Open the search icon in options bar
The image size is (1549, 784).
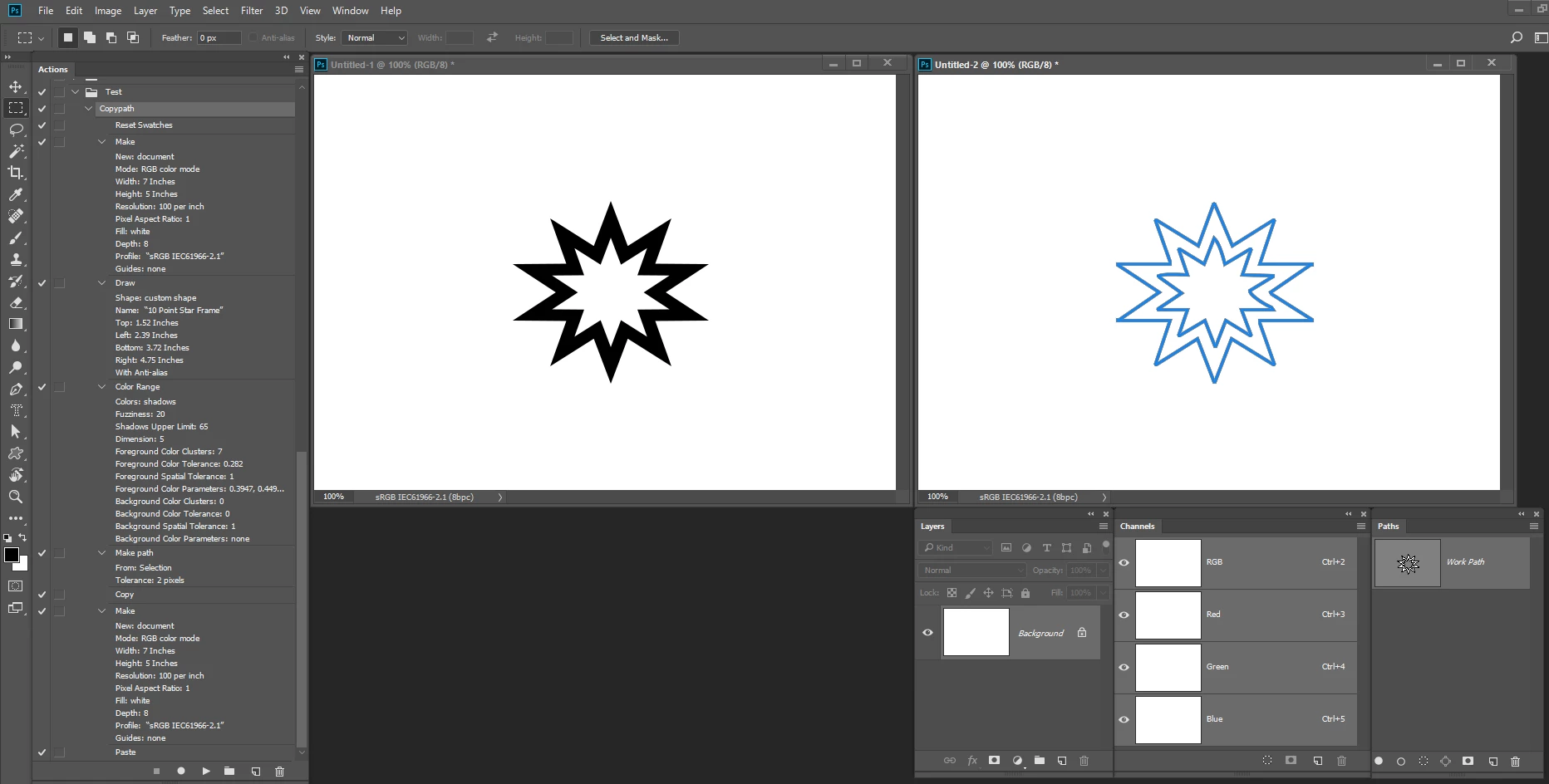point(1517,37)
